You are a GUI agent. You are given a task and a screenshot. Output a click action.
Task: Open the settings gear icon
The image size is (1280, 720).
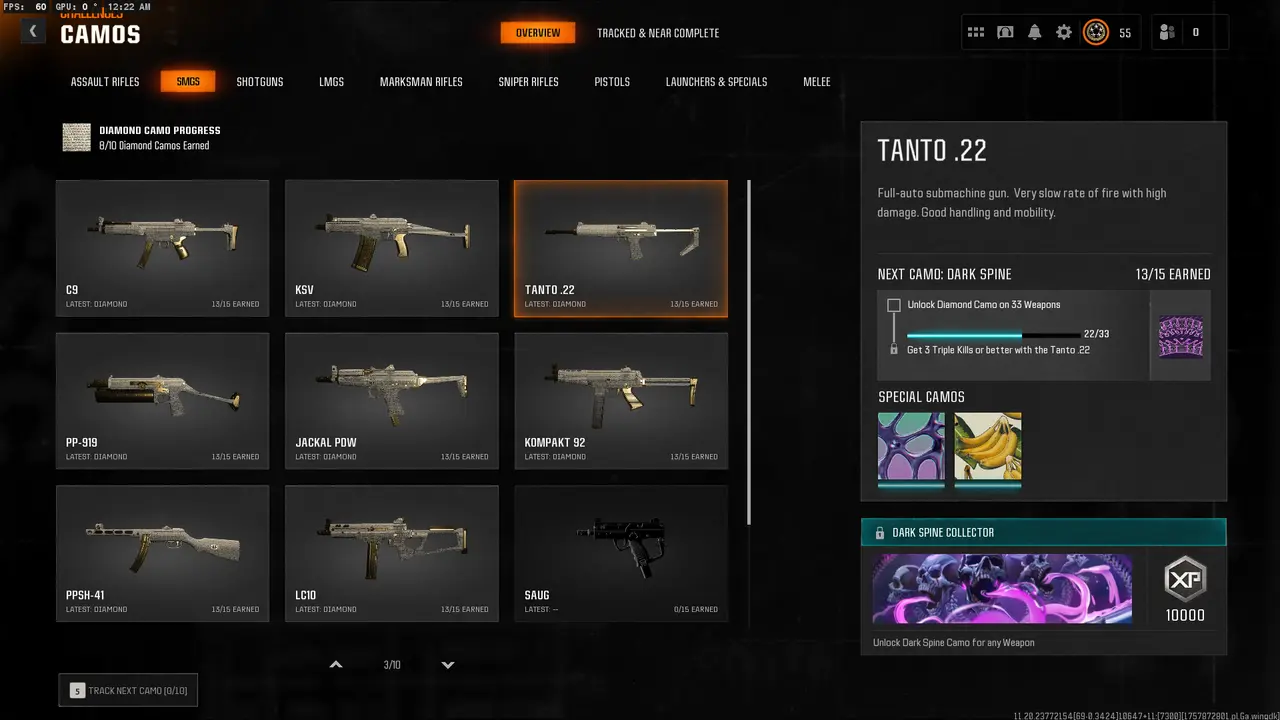click(x=1064, y=32)
